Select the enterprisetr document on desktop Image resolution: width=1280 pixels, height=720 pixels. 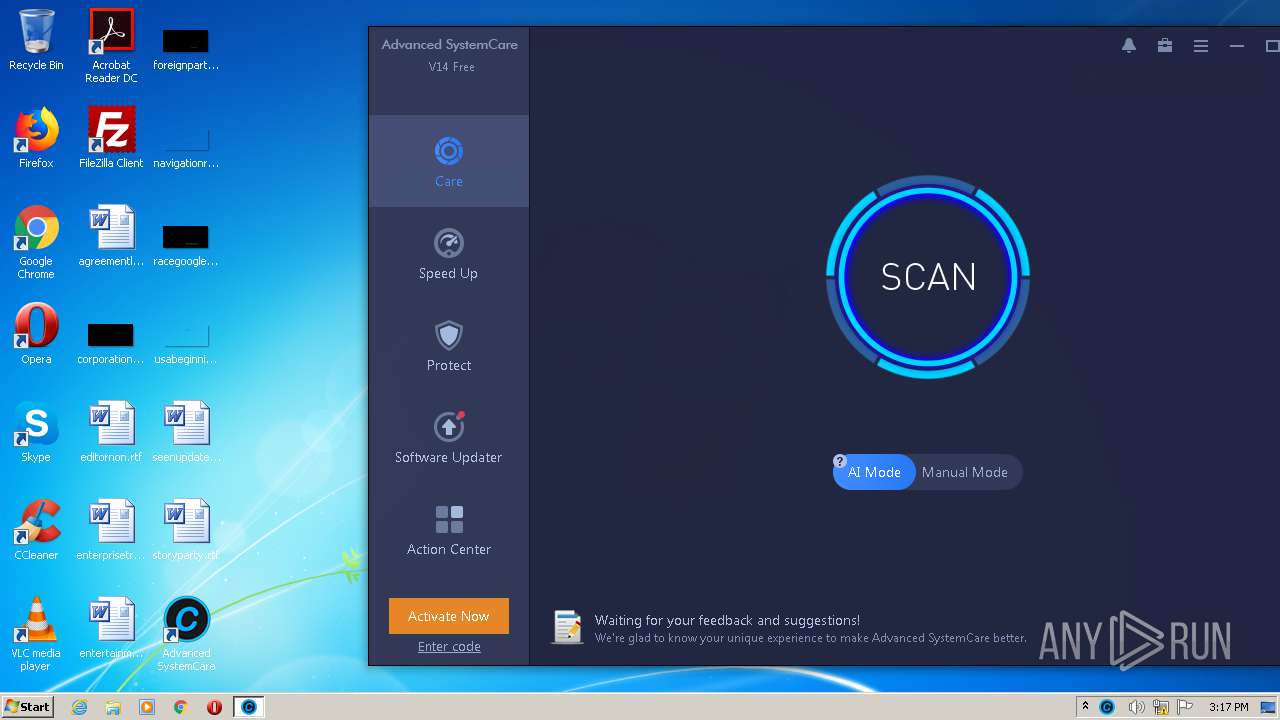pyautogui.click(x=111, y=530)
